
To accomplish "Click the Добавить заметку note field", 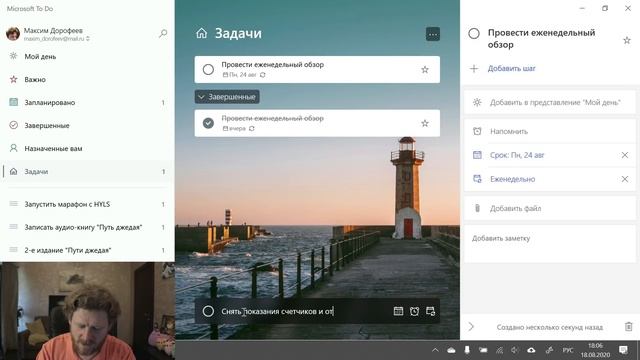I will [549, 244].
